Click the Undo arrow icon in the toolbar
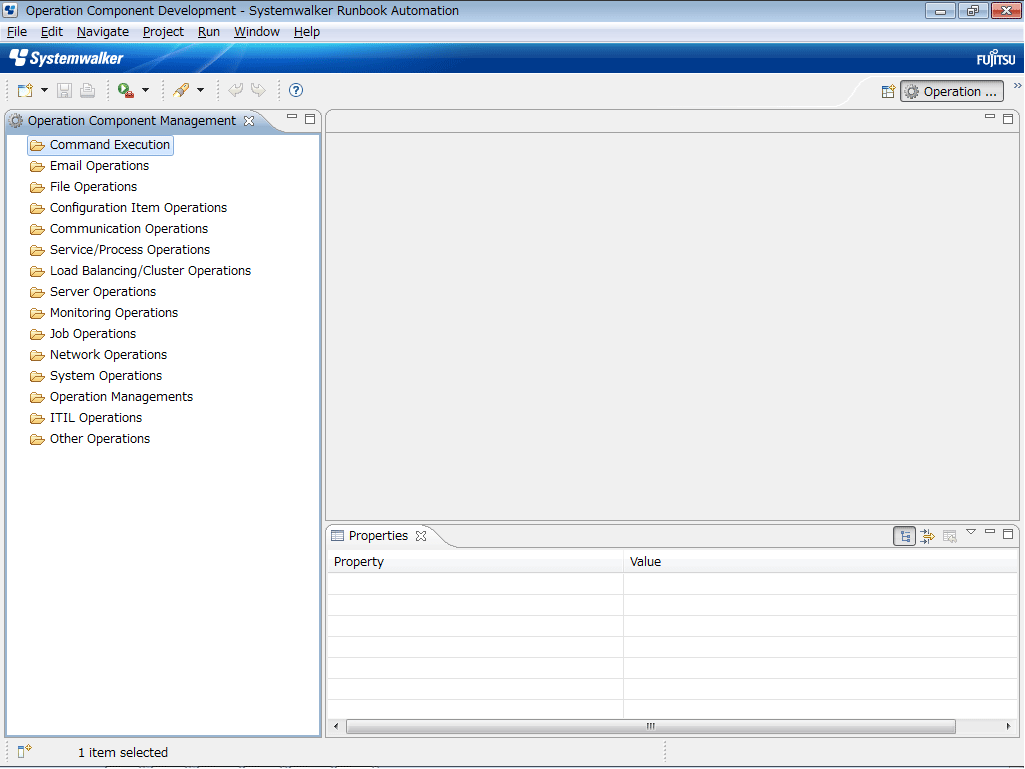The image size is (1025, 769). tap(235, 90)
